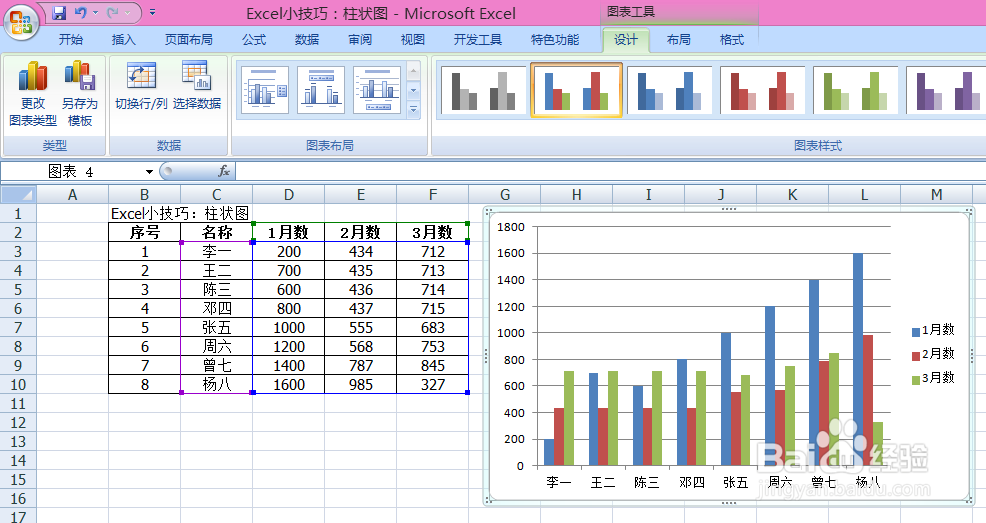Click into the formula bar
Image resolution: width=986 pixels, height=523 pixels.
(x=610, y=171)
